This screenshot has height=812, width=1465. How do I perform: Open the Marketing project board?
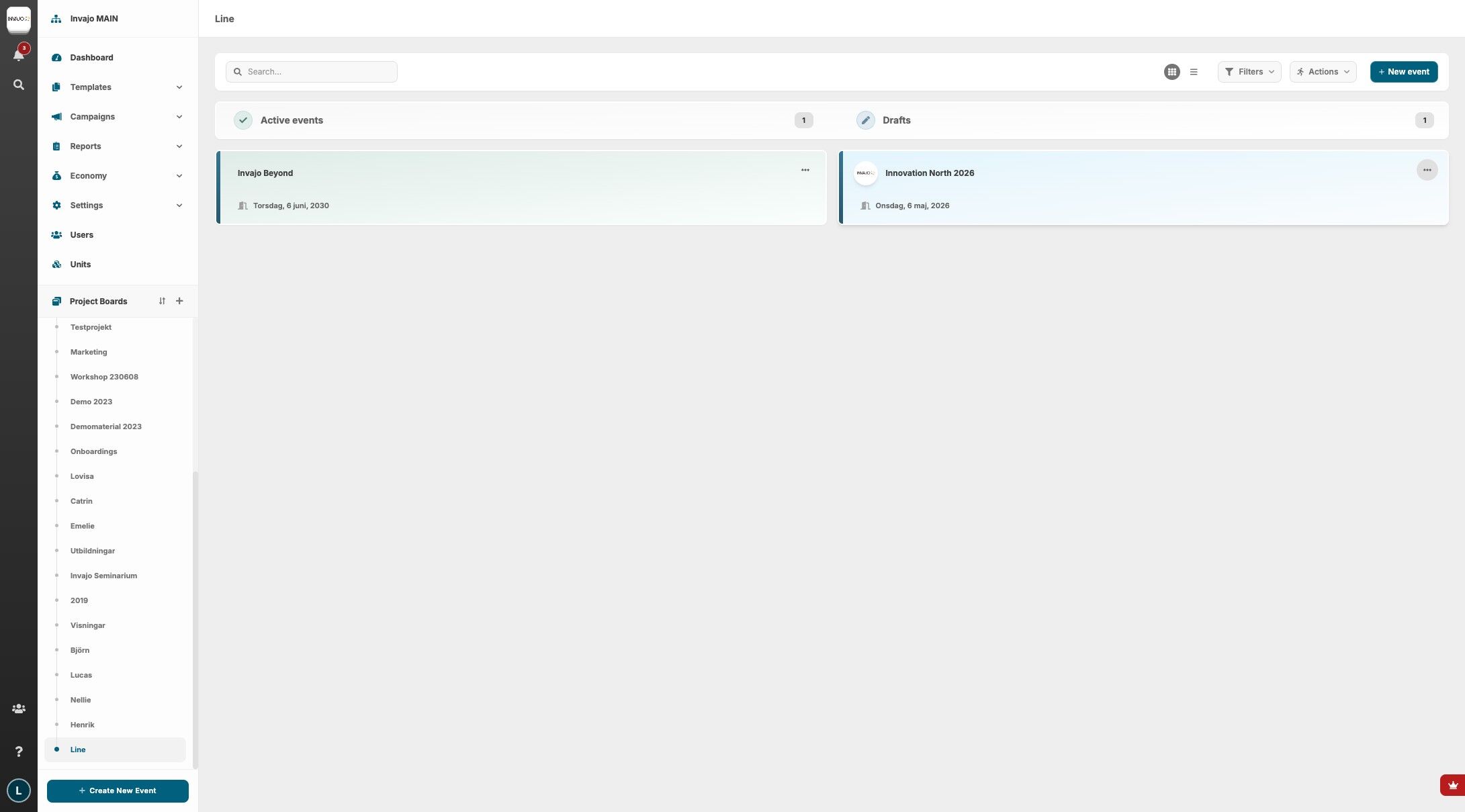[x=89, y=352]
